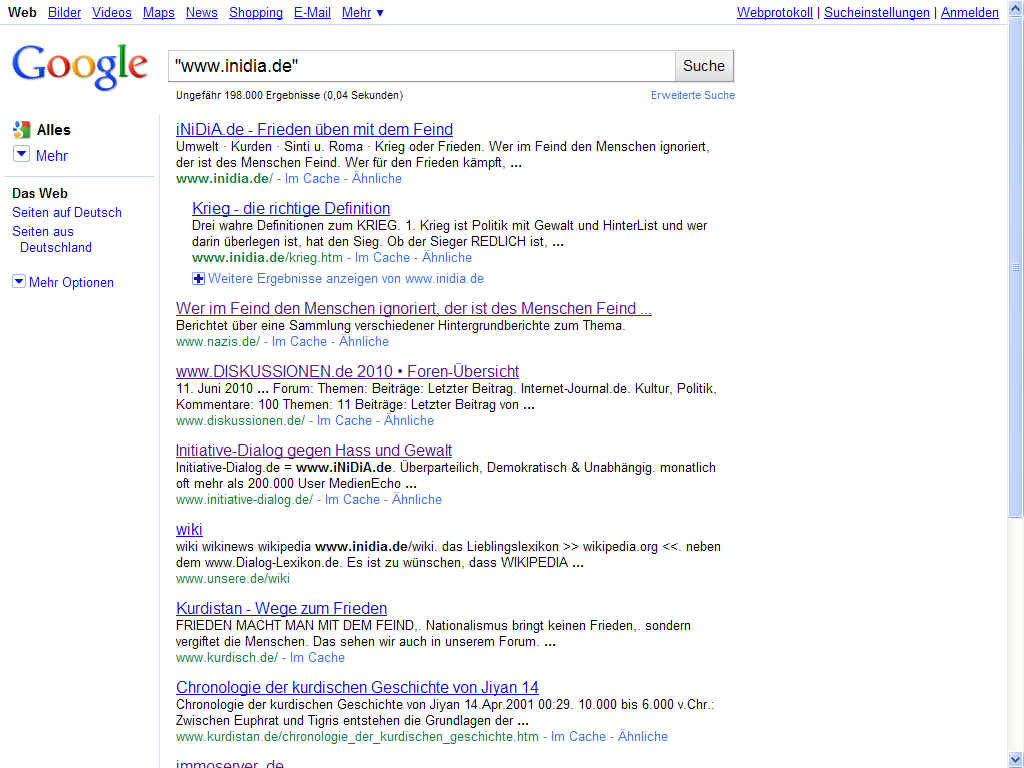This screenshot has width=1024, height=768.
Task: Open the wiki result link
Action: click(189, 530)
